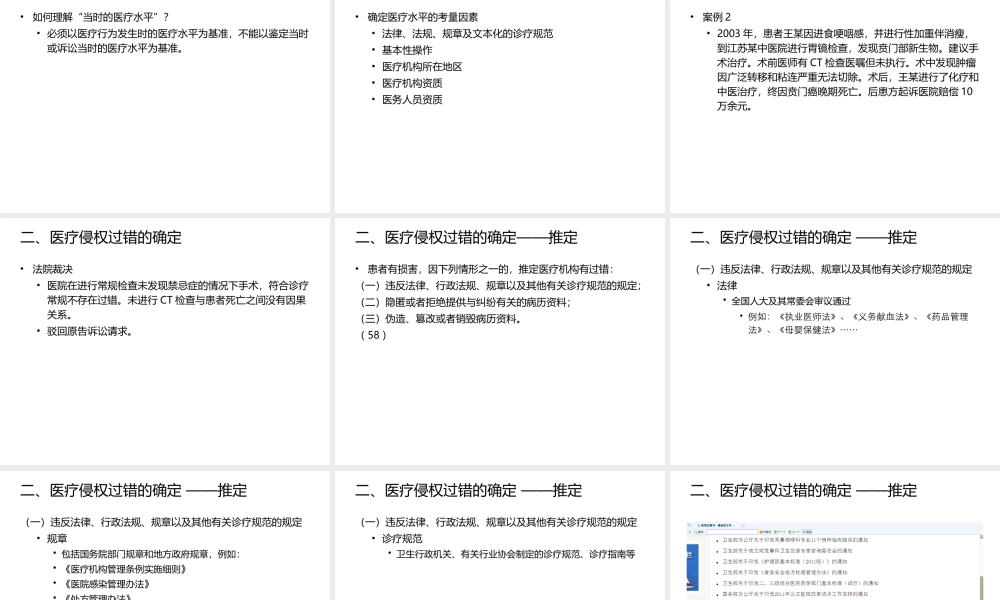Click the paragraph starting 必须以医疗行为发生时
This screenshot has height=600, width=1000.
(177, 41)
